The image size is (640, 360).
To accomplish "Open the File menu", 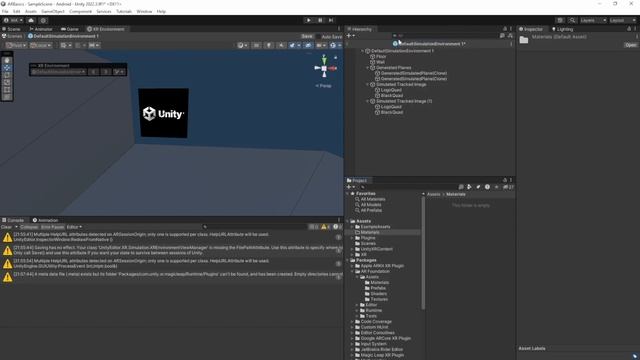I will point(5,11).
